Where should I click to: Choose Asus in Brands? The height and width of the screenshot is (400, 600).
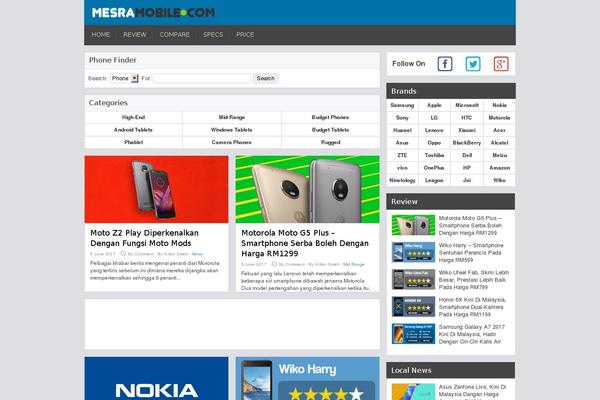click(x=402, y=142)
